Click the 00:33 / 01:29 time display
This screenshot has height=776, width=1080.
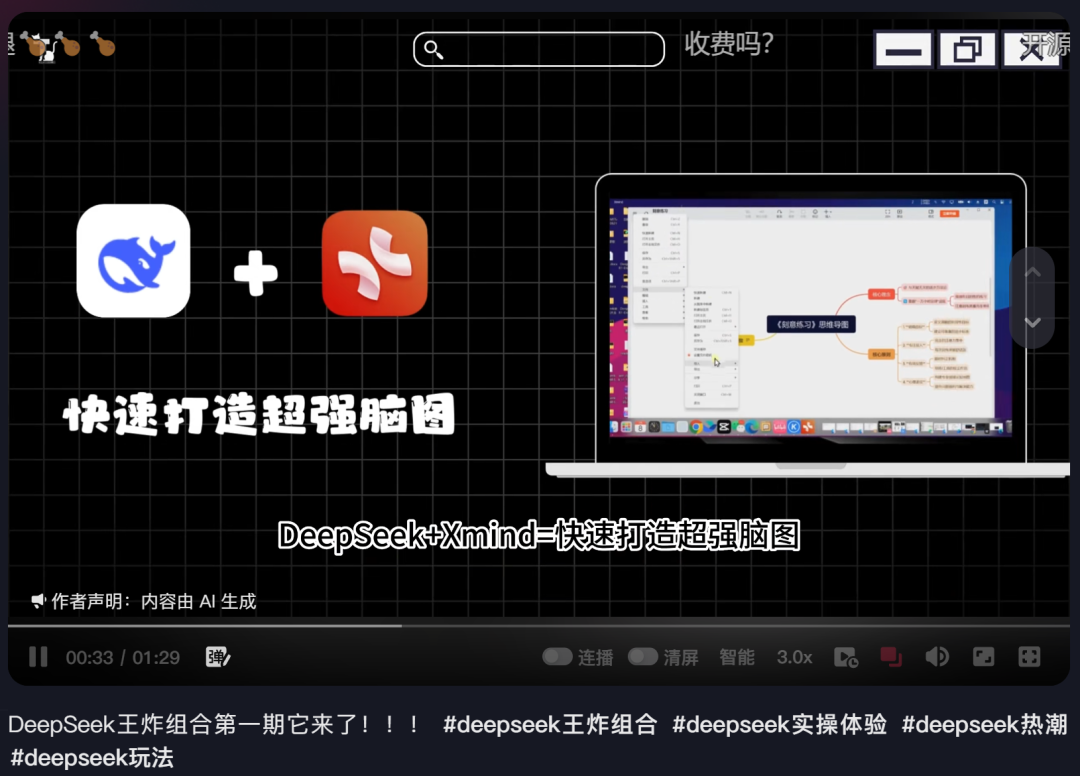point(123,658)
